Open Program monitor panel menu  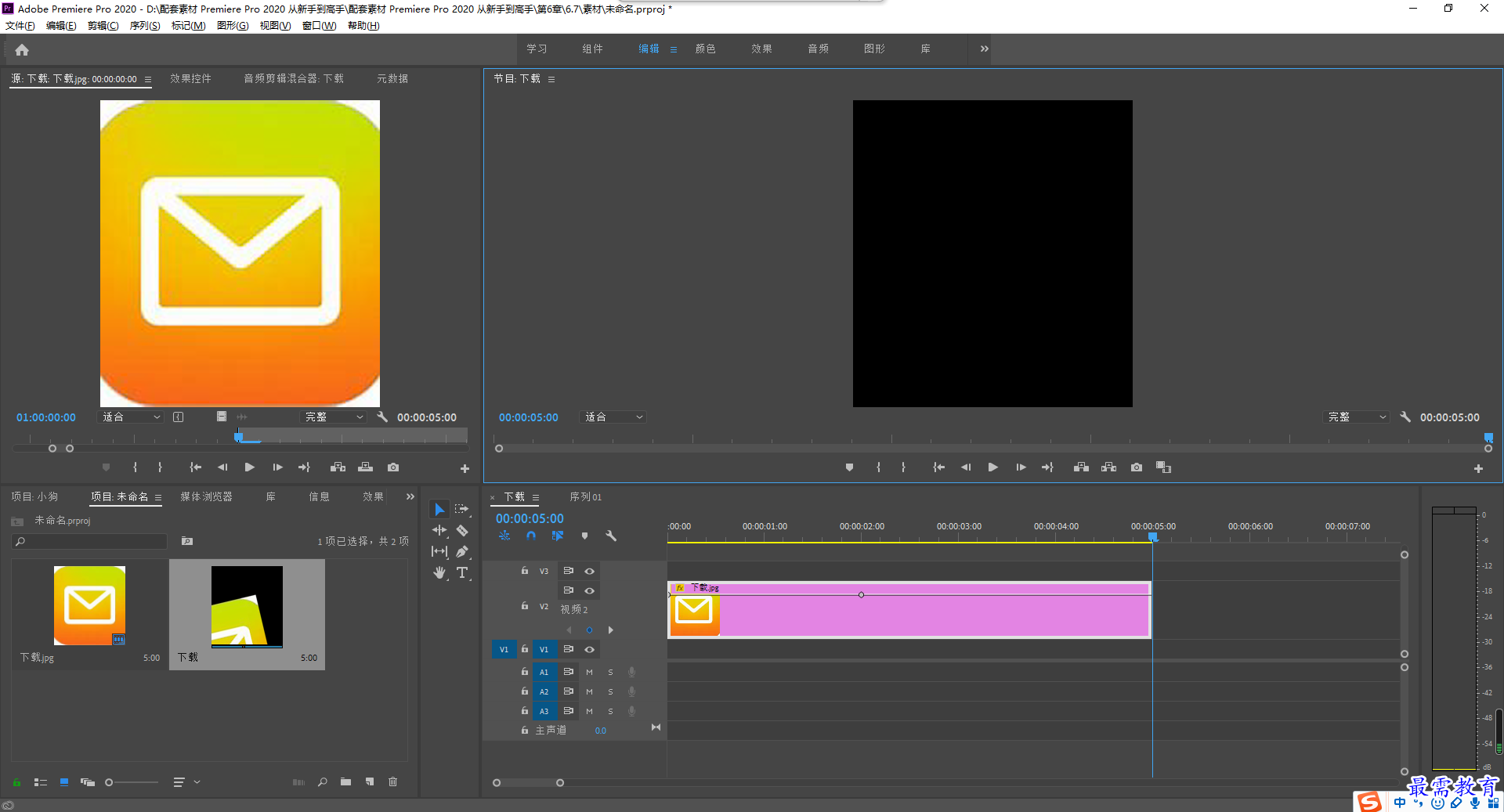click(x=551, y=79)
